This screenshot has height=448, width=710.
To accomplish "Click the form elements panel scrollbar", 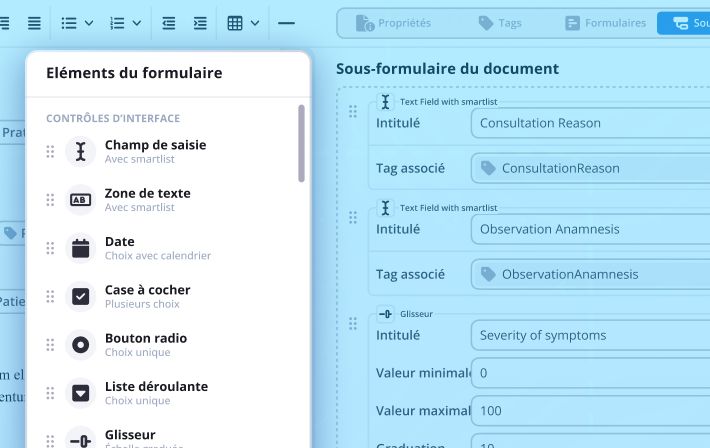I will 302,143.
